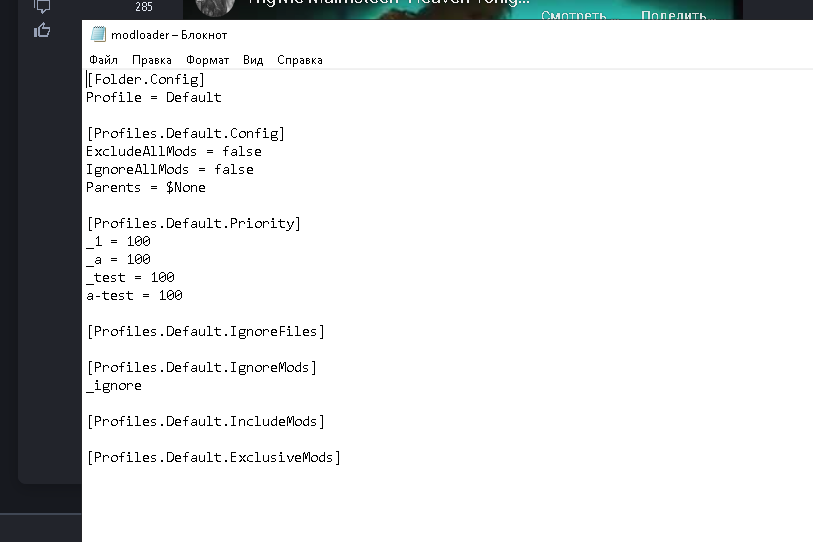Open the Справка menu
Viewport: 813px width, 542px height.
coord(300,60)
